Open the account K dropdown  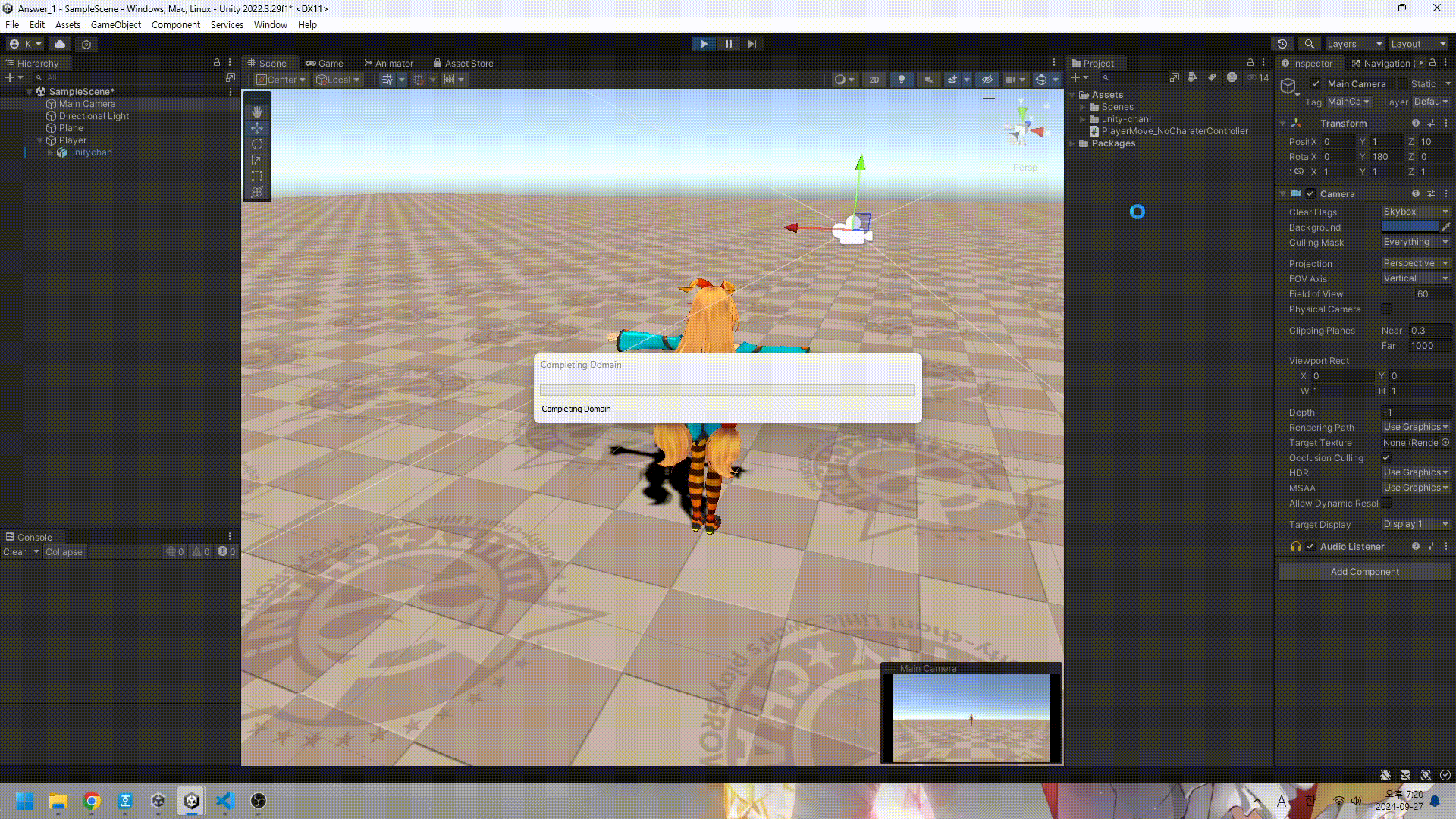click(26, 44)
